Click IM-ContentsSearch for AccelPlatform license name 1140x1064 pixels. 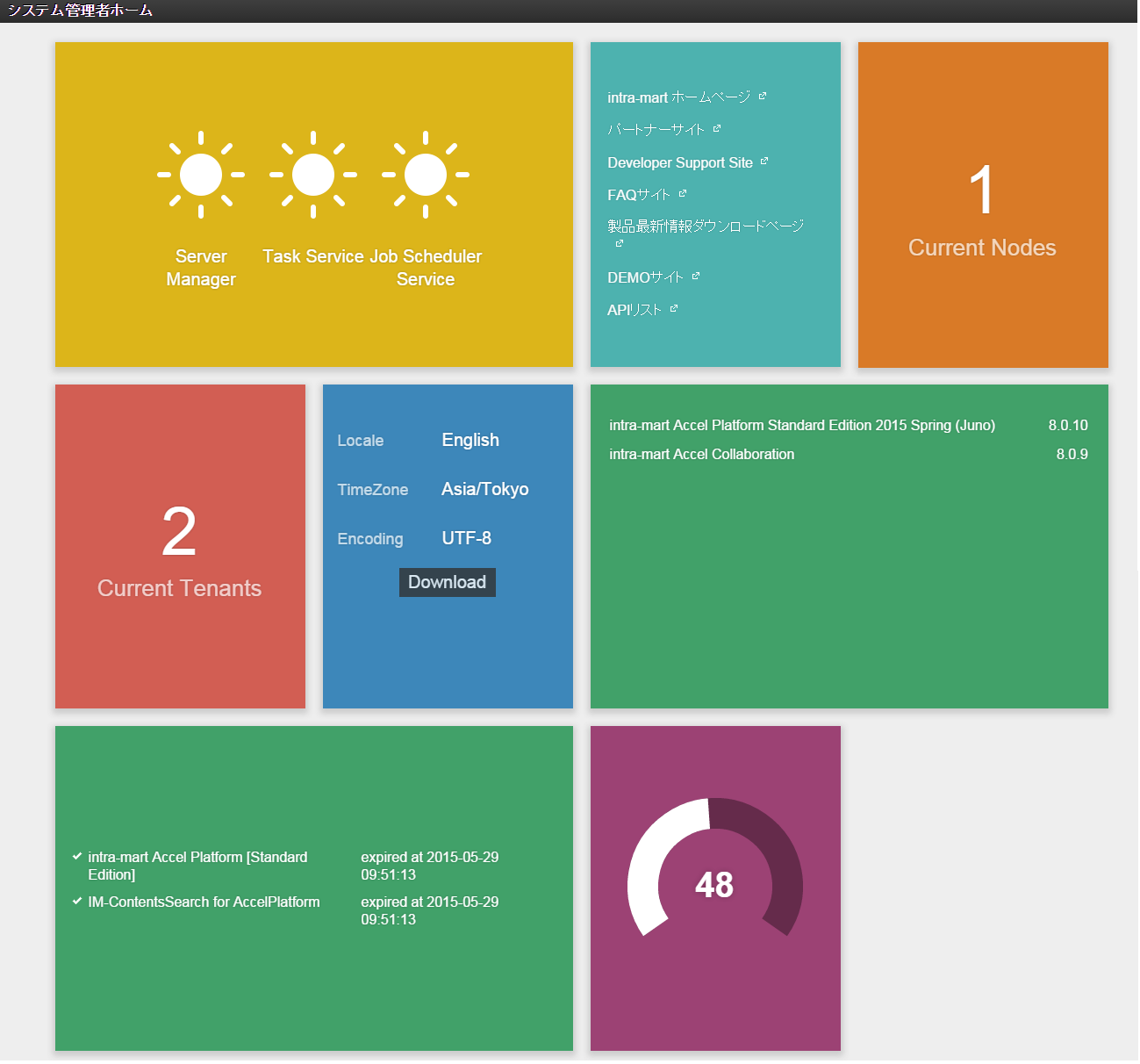pos(204,902)
